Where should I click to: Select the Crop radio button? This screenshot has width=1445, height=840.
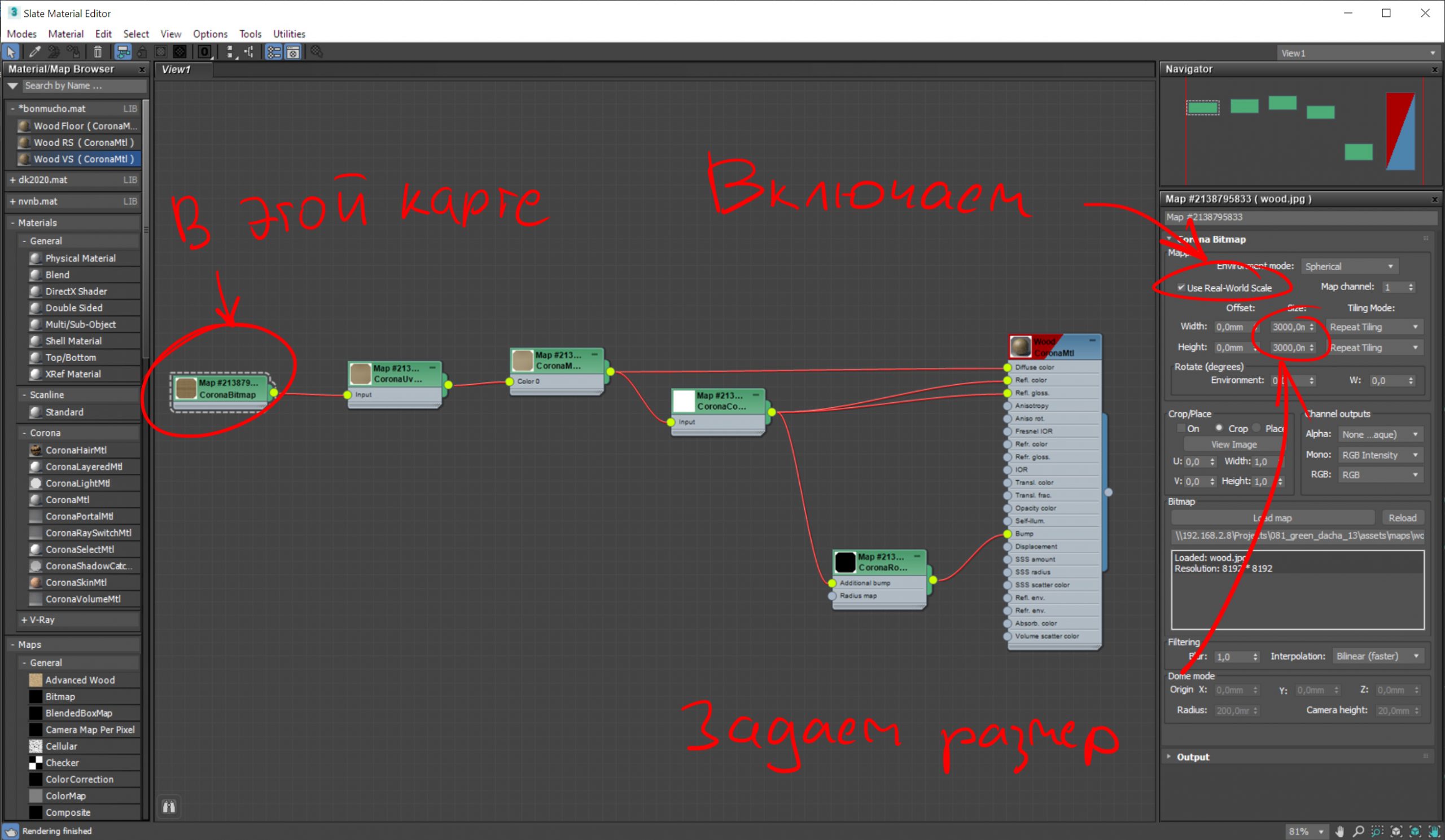(1219, 428)
